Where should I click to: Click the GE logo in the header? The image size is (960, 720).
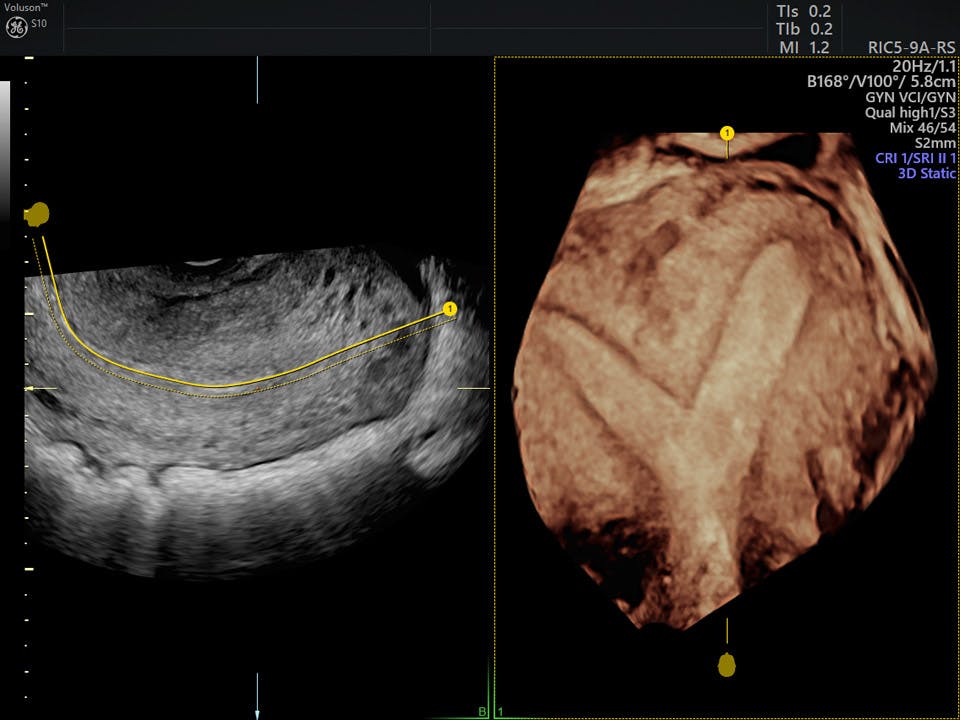point(17,28)
